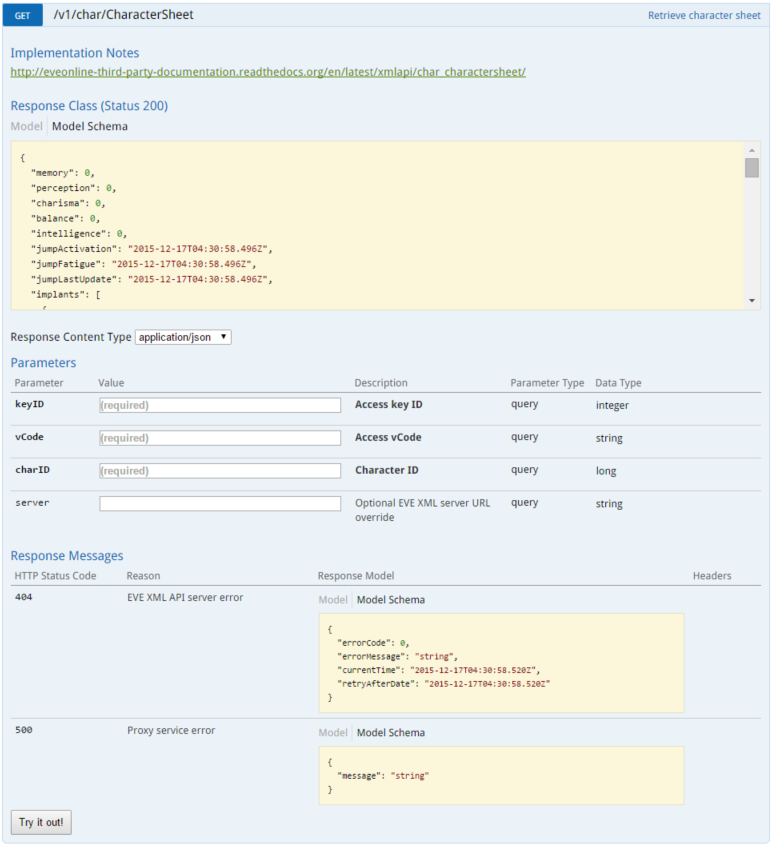
Task: Click the schema box scrollbar thumb
Action: point(751,168)
